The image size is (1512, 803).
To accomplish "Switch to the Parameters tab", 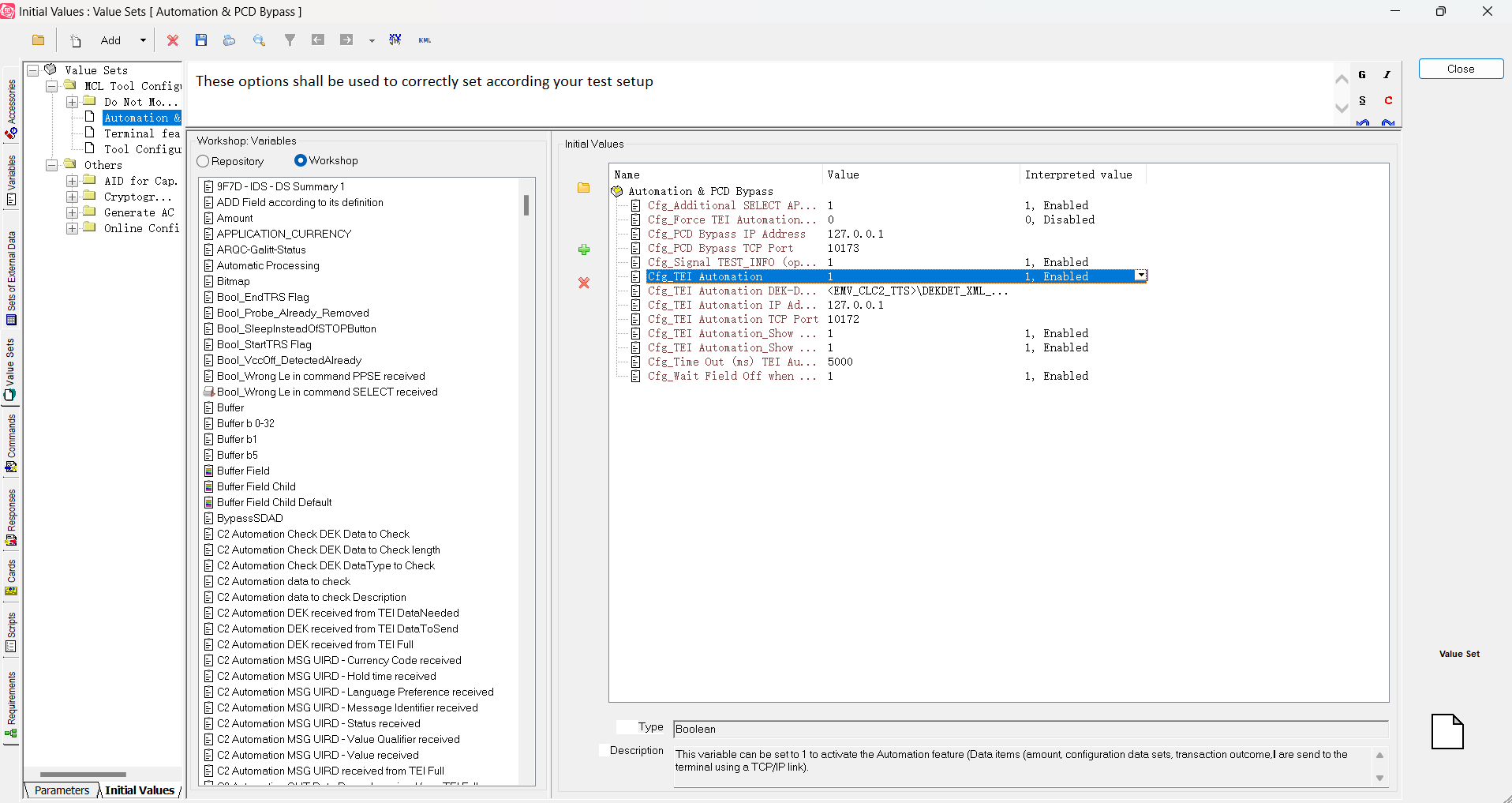I will tap(62, 790).
